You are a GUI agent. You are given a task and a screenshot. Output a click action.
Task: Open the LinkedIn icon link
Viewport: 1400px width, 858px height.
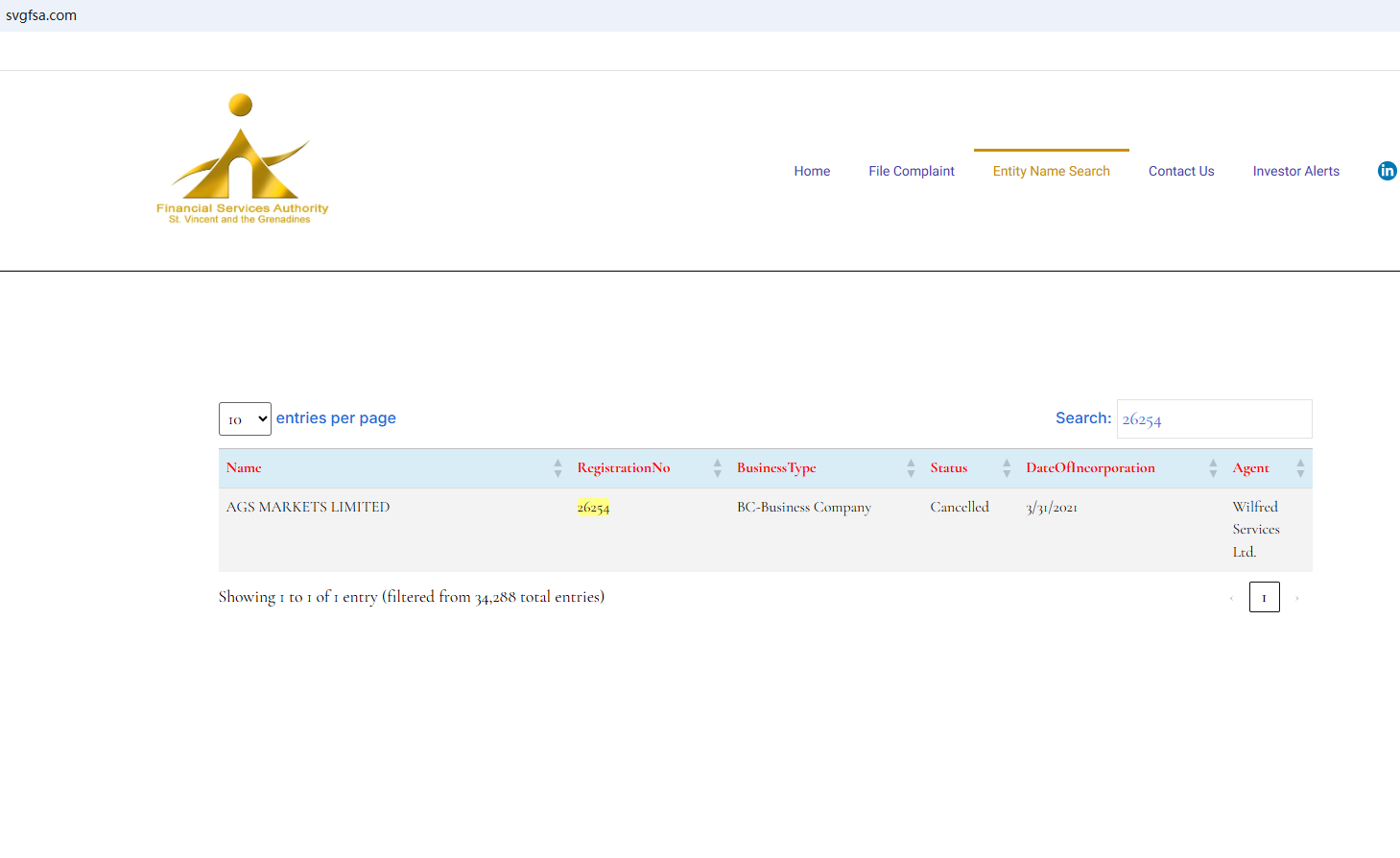pos(1387,171)
